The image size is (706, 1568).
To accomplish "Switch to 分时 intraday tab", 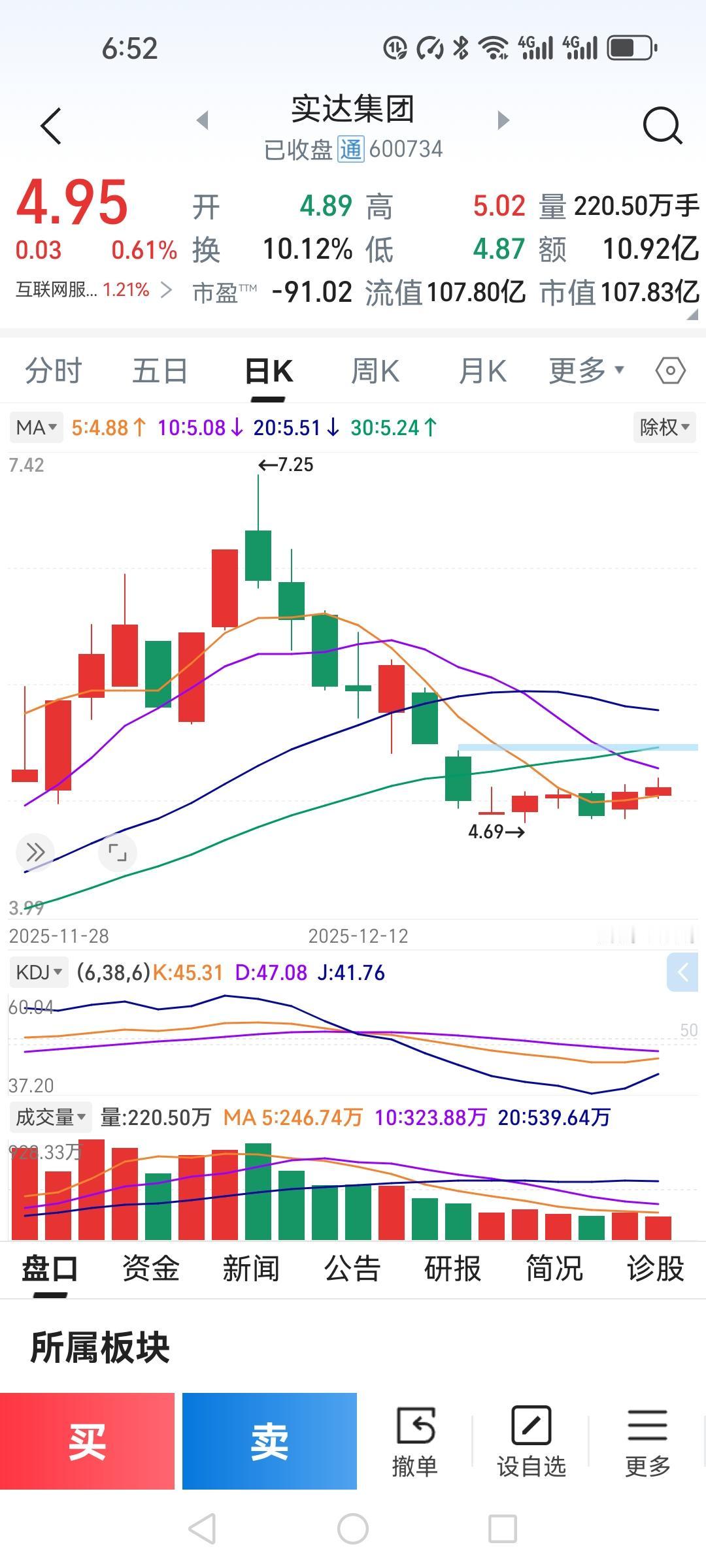I will tap(54, 371).
